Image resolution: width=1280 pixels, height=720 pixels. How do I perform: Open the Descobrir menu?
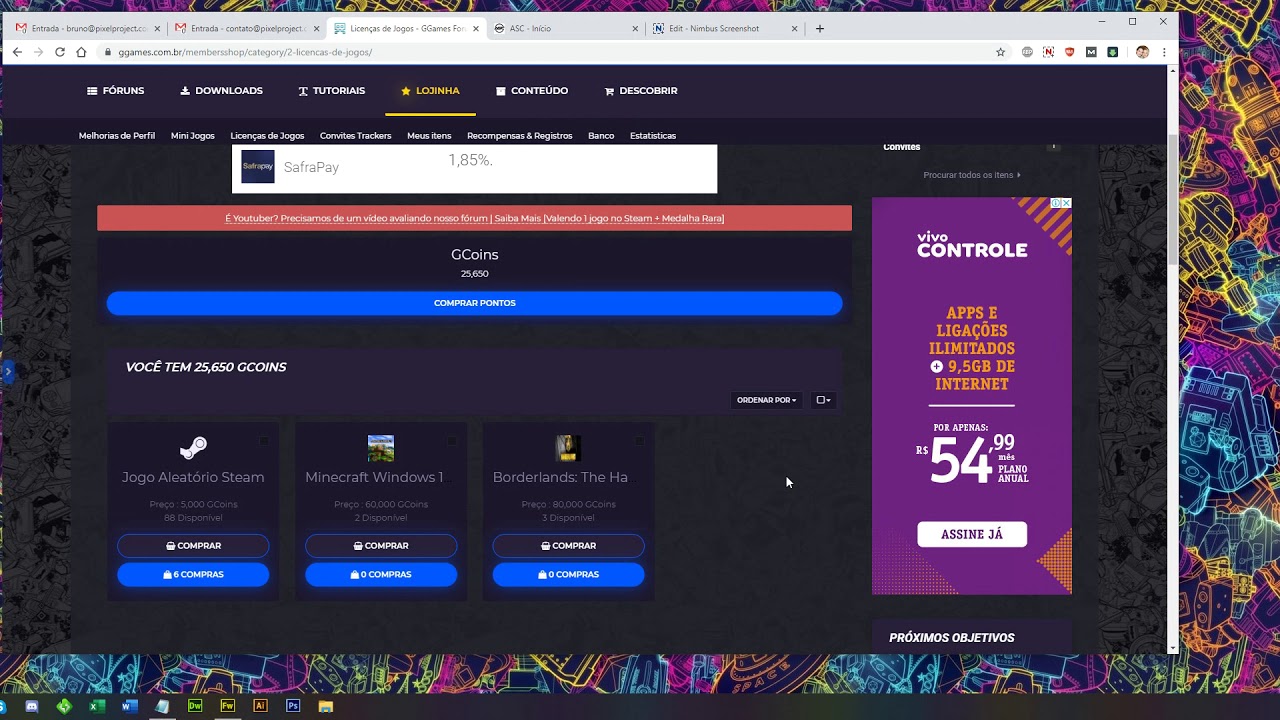click(641, 91)
